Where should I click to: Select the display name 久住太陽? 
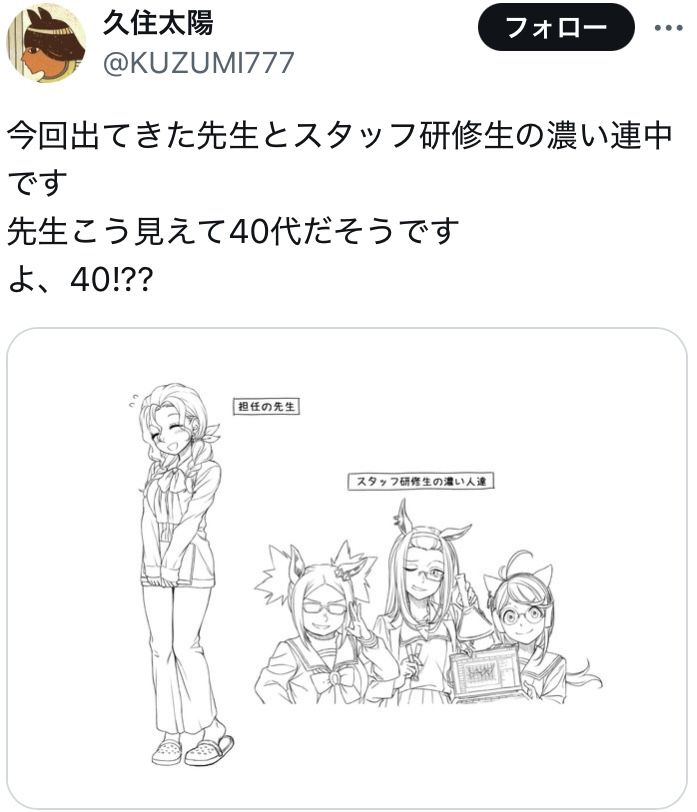pos(158,23)
